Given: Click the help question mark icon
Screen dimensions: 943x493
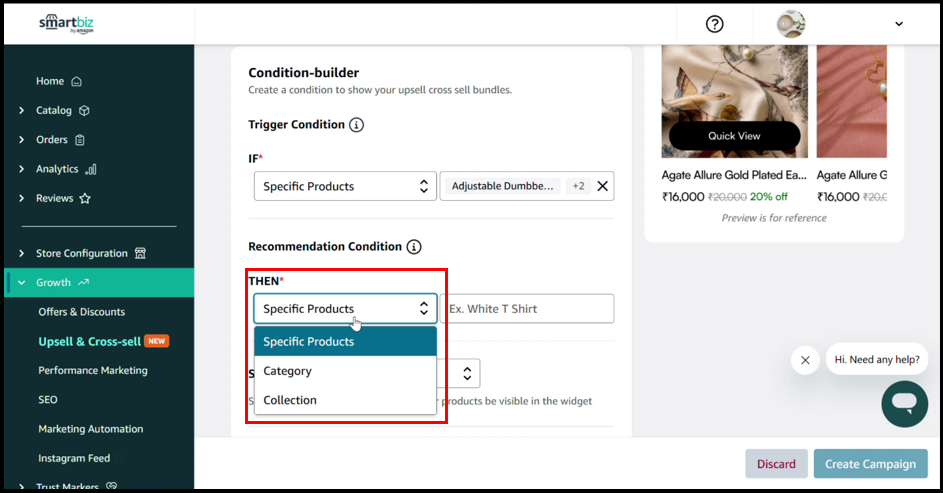Looking at the screenshot, I should [714, 24].
